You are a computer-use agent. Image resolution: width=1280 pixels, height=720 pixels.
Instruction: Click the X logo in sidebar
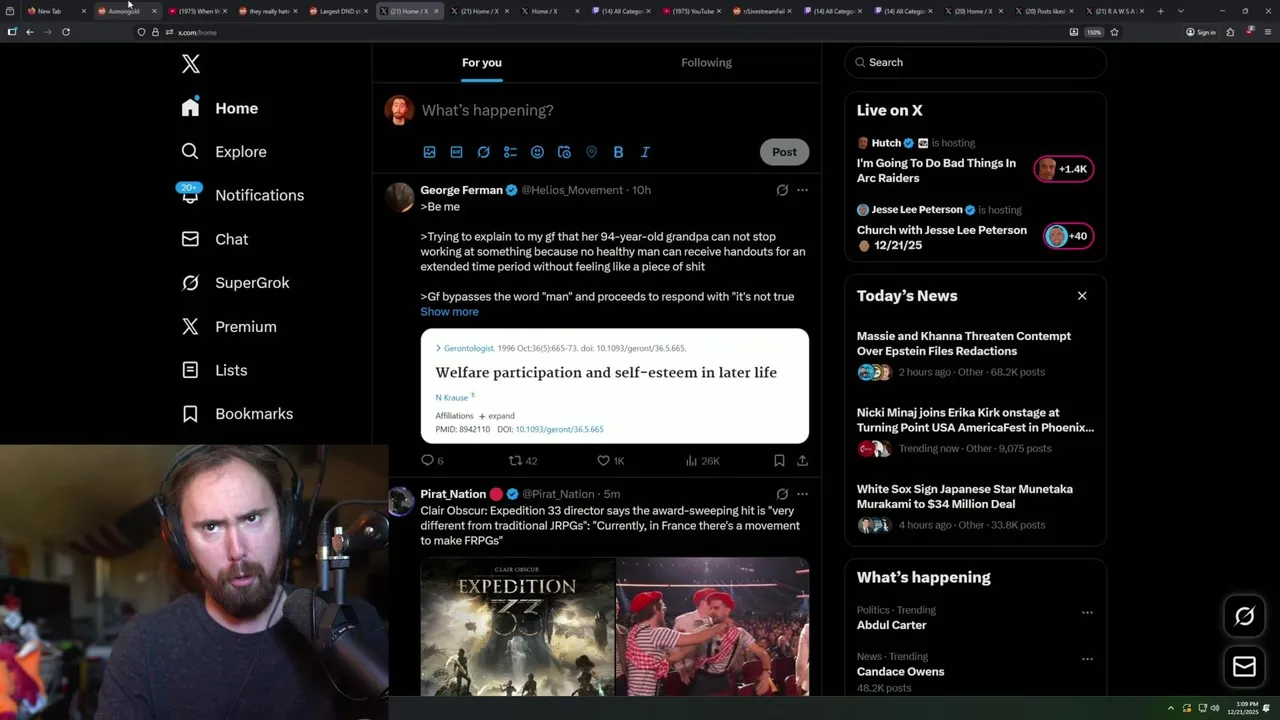click(x=191, y=64)
